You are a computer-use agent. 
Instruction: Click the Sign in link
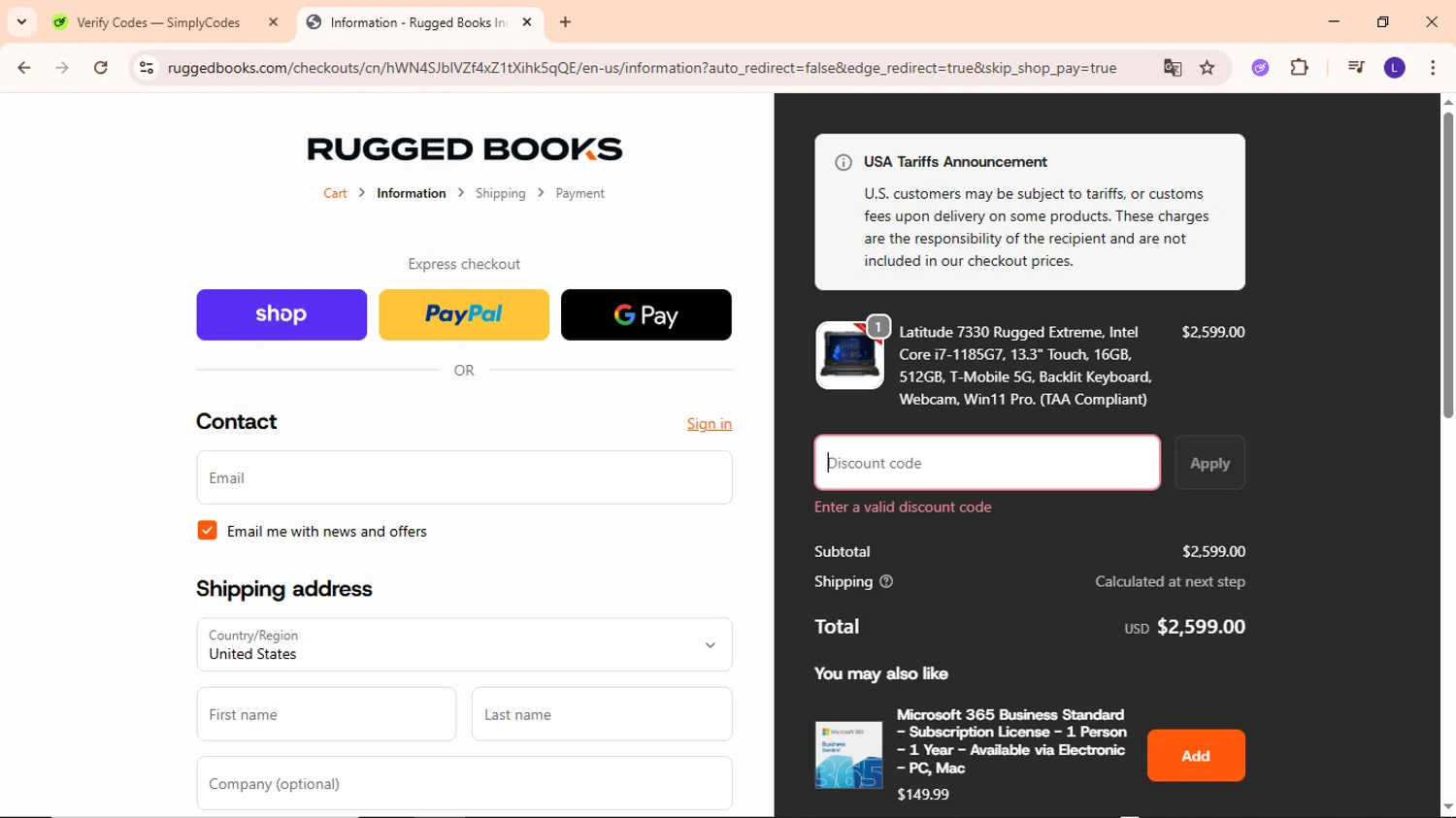pos(710,424)
